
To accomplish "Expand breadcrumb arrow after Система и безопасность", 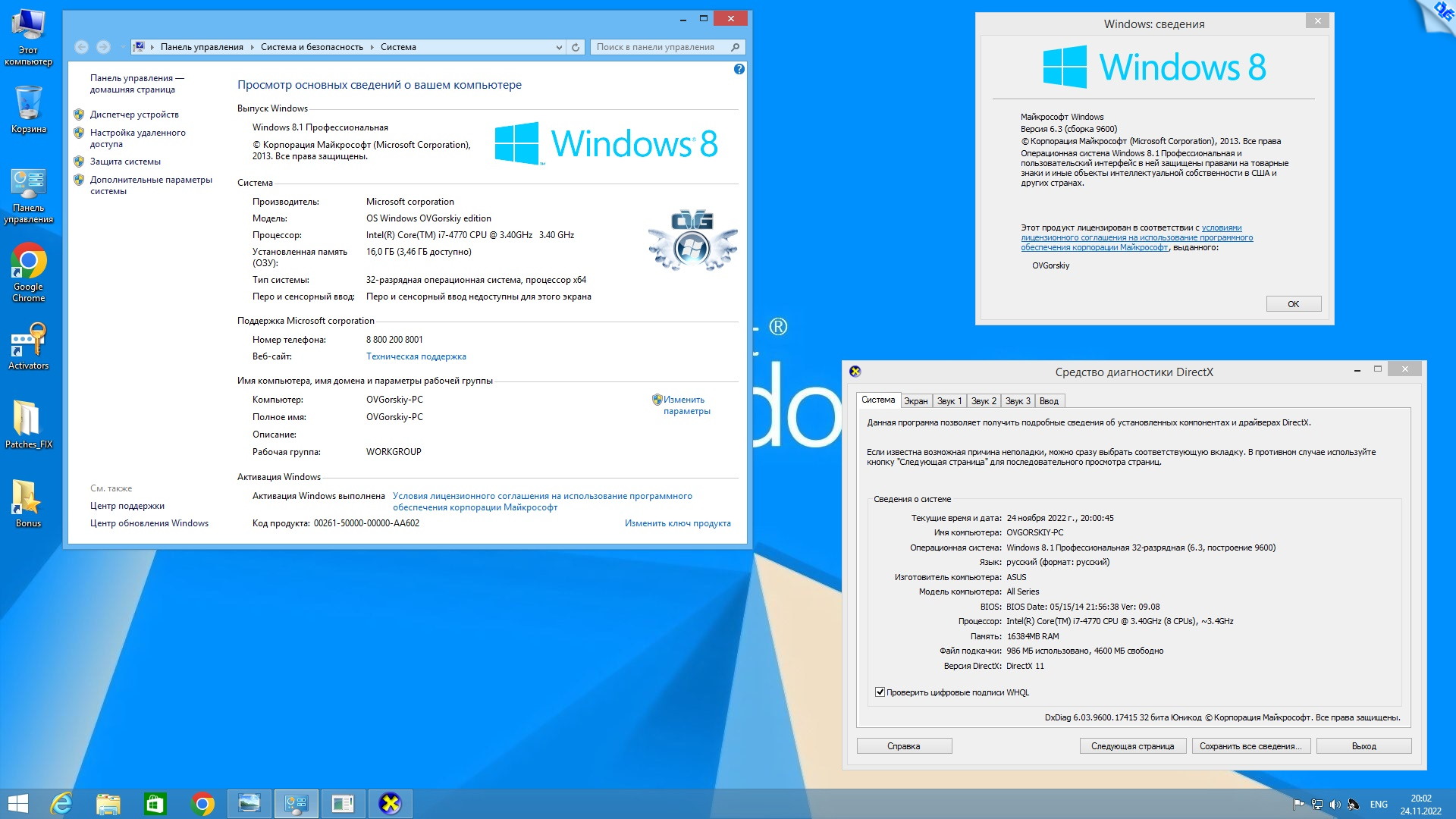I will [372, 47].
